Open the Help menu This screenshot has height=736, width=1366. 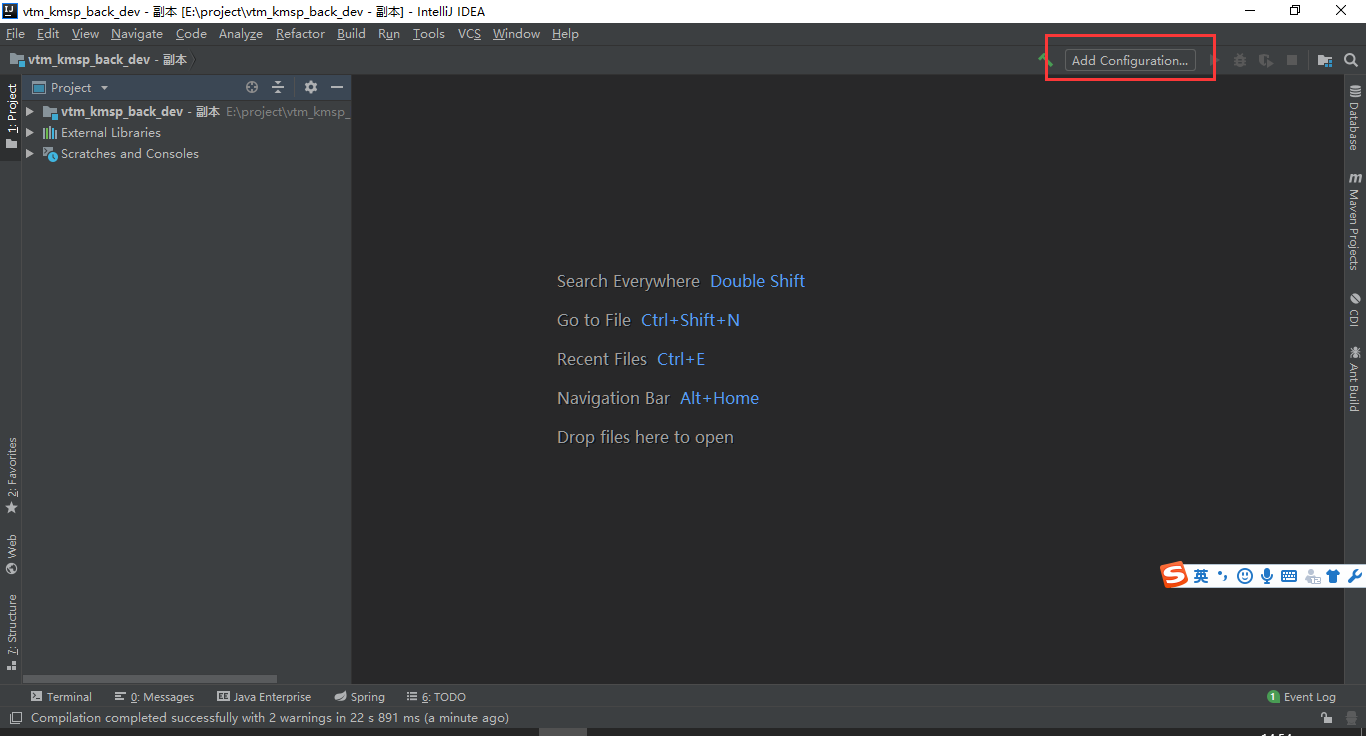point(565,33)
